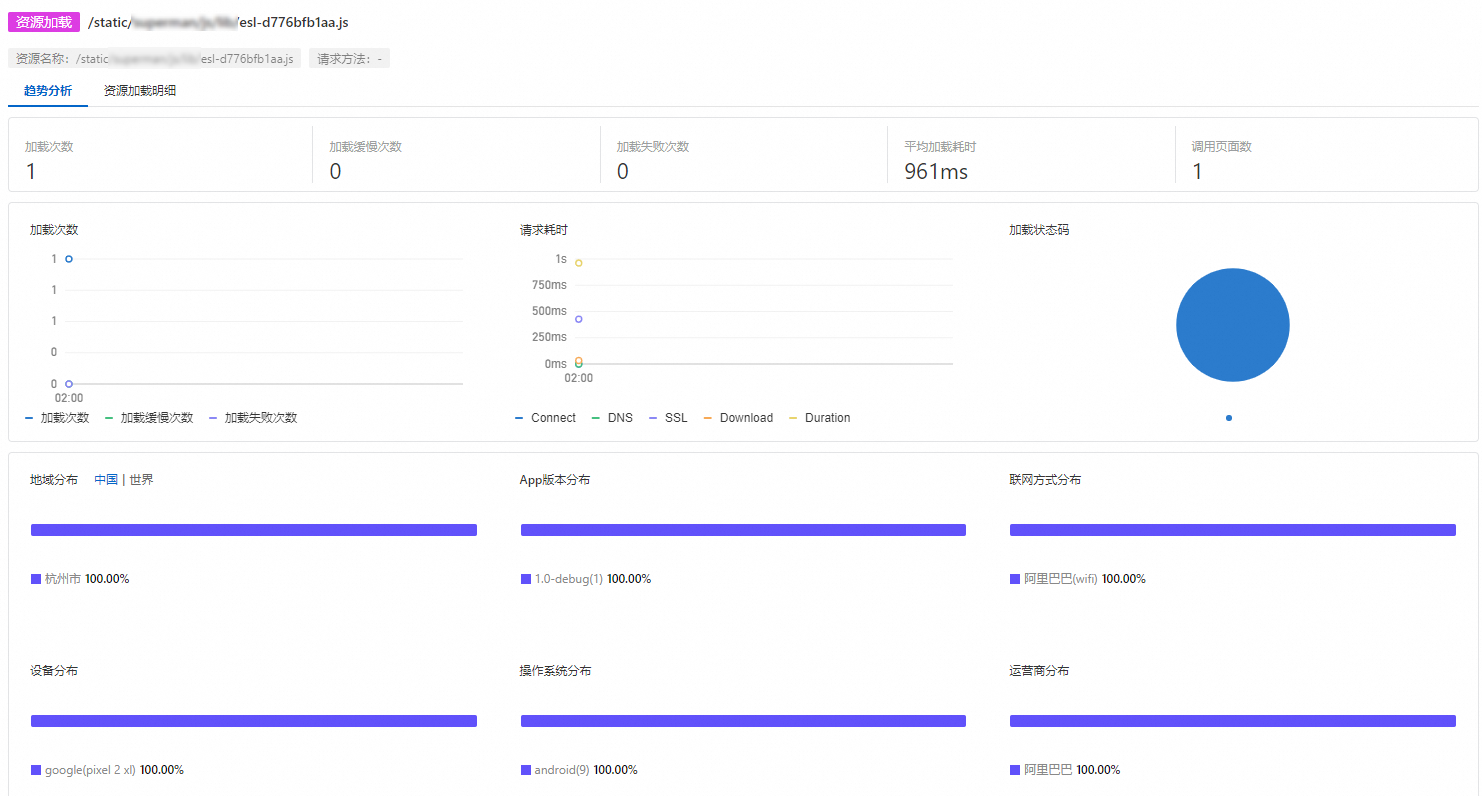Select the 阿里巴巴(wifi) network legend entry
This screenshot has height=796, width=1482.
(1078, 579)
